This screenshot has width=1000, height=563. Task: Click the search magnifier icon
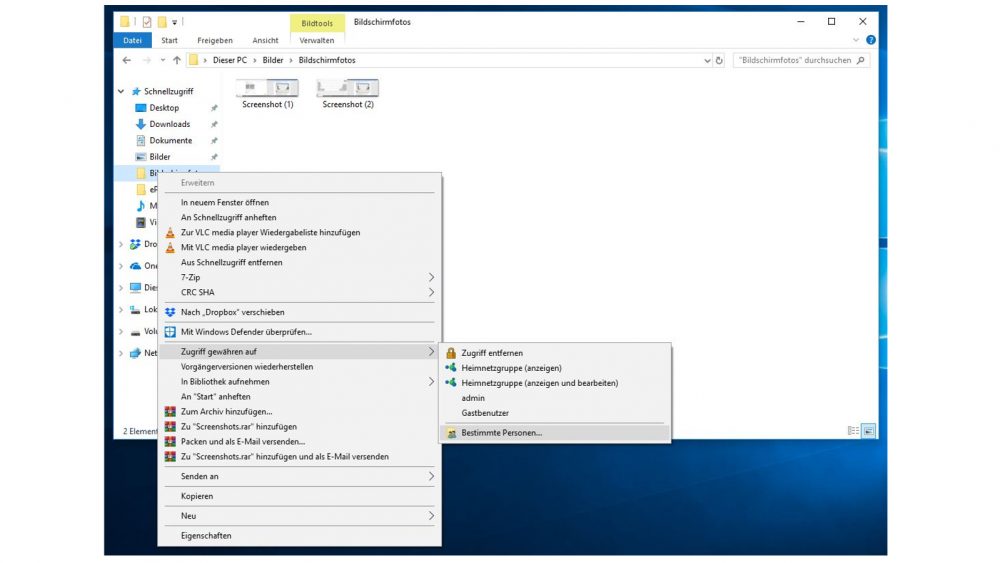pyautogui.click(x=861, y=61)
